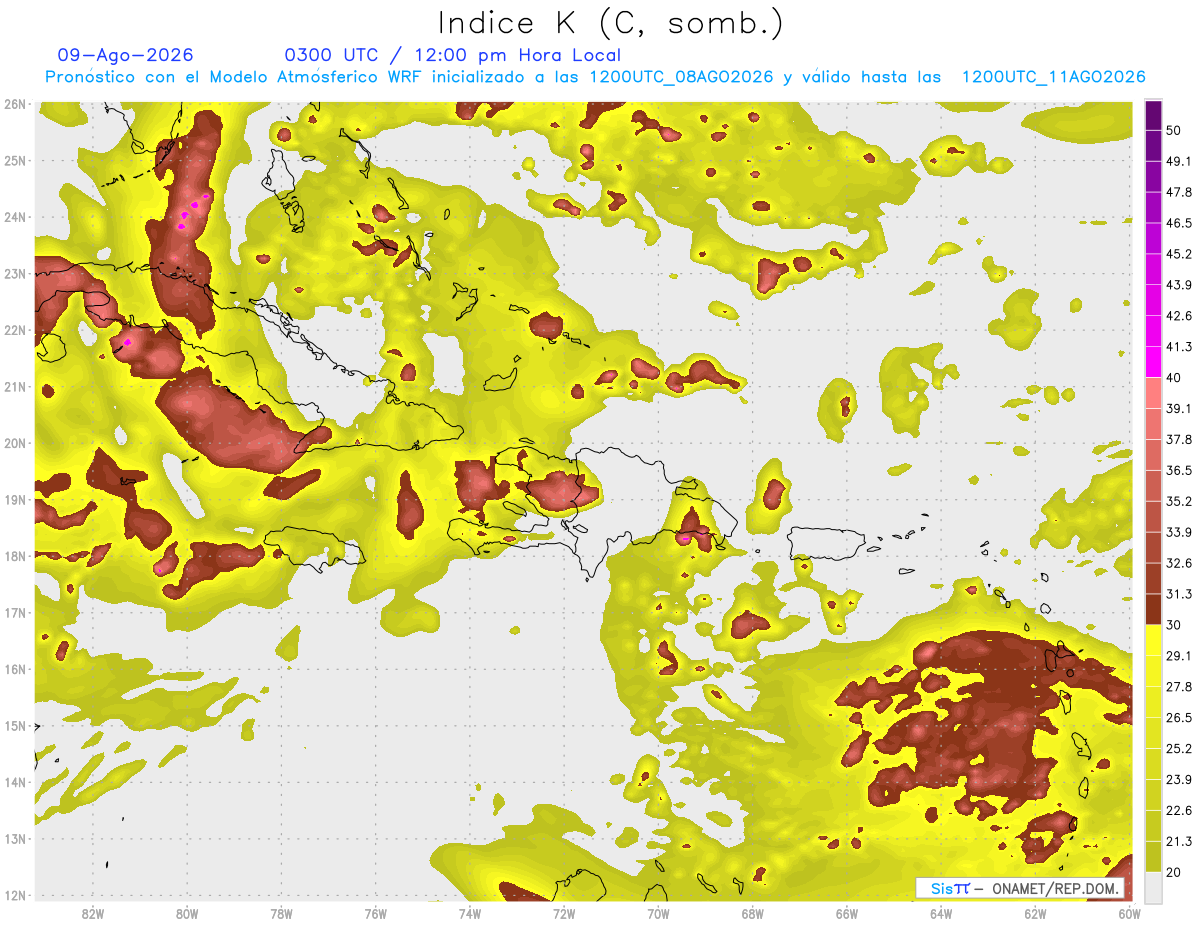Click latitude label '14N'
This screenshot has height=927, width=1200.
point(15,782)
